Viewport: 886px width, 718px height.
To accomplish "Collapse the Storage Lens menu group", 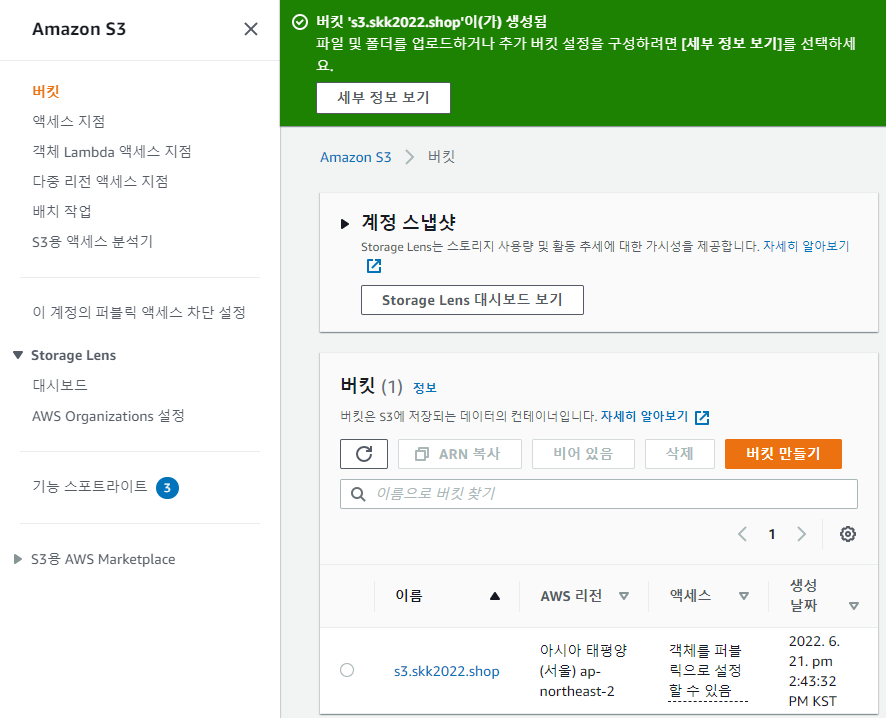I will (18, 355).
